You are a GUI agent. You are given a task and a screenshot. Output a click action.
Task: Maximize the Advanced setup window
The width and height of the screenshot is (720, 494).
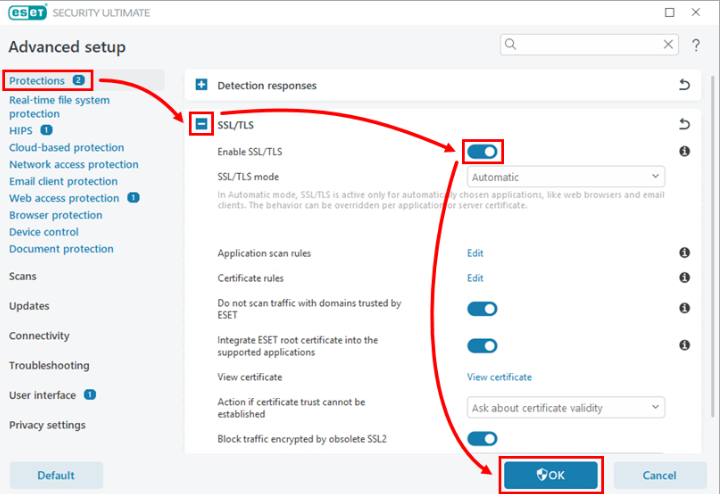(x=669, y=12)
